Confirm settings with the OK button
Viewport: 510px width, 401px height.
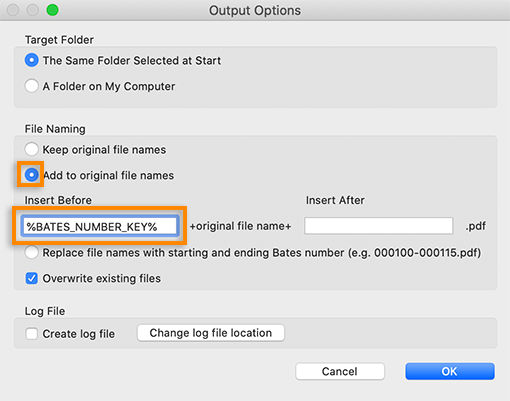point(450,371)
